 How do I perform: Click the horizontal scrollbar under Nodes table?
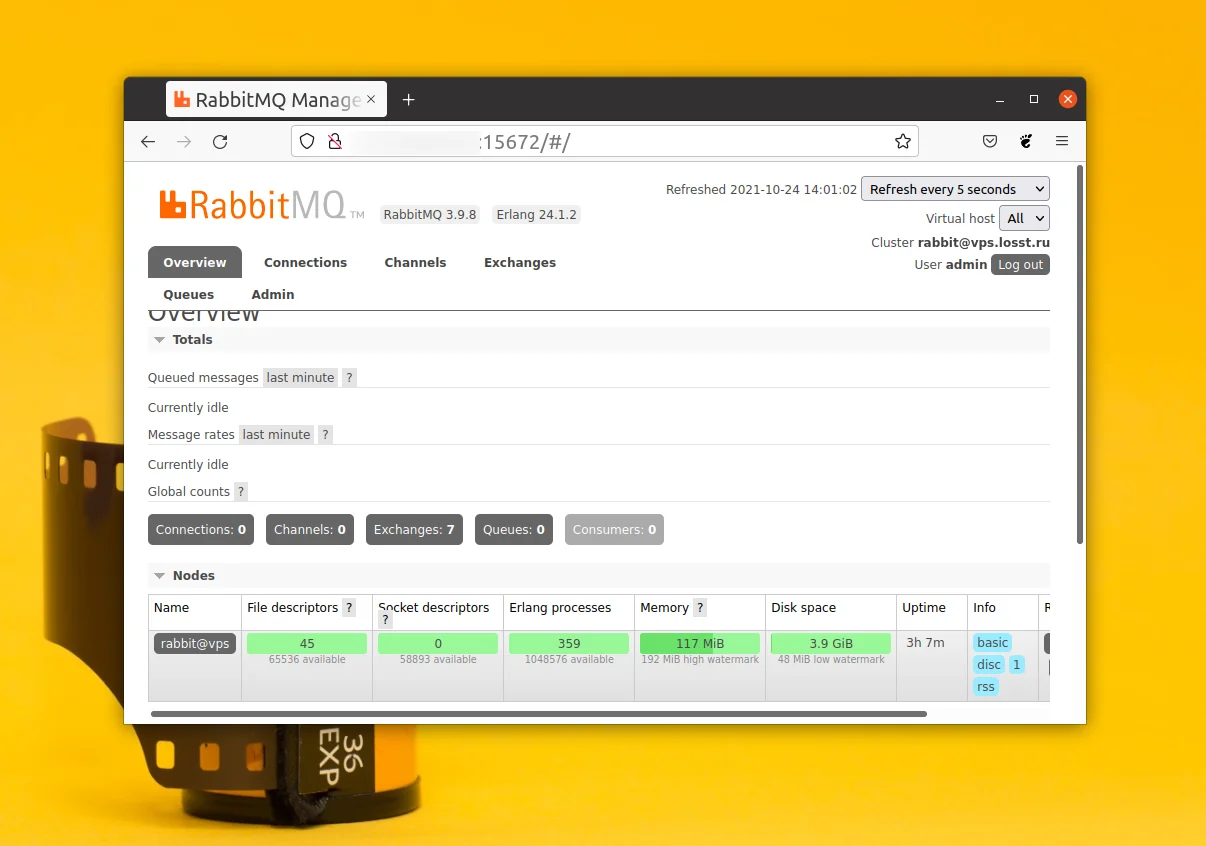point(539,714)
